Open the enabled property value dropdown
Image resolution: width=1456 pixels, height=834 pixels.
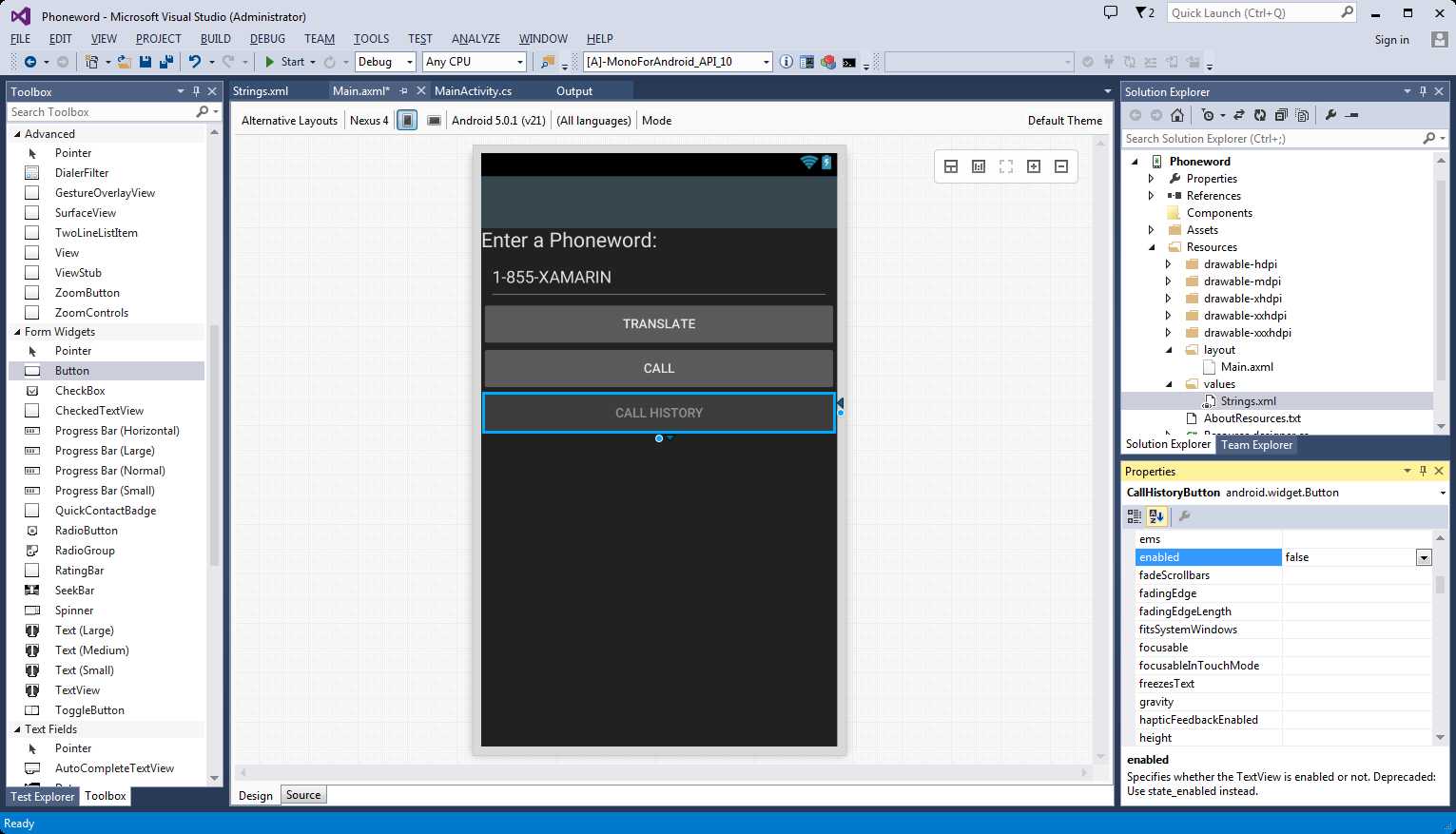[x=1424, y=557]
